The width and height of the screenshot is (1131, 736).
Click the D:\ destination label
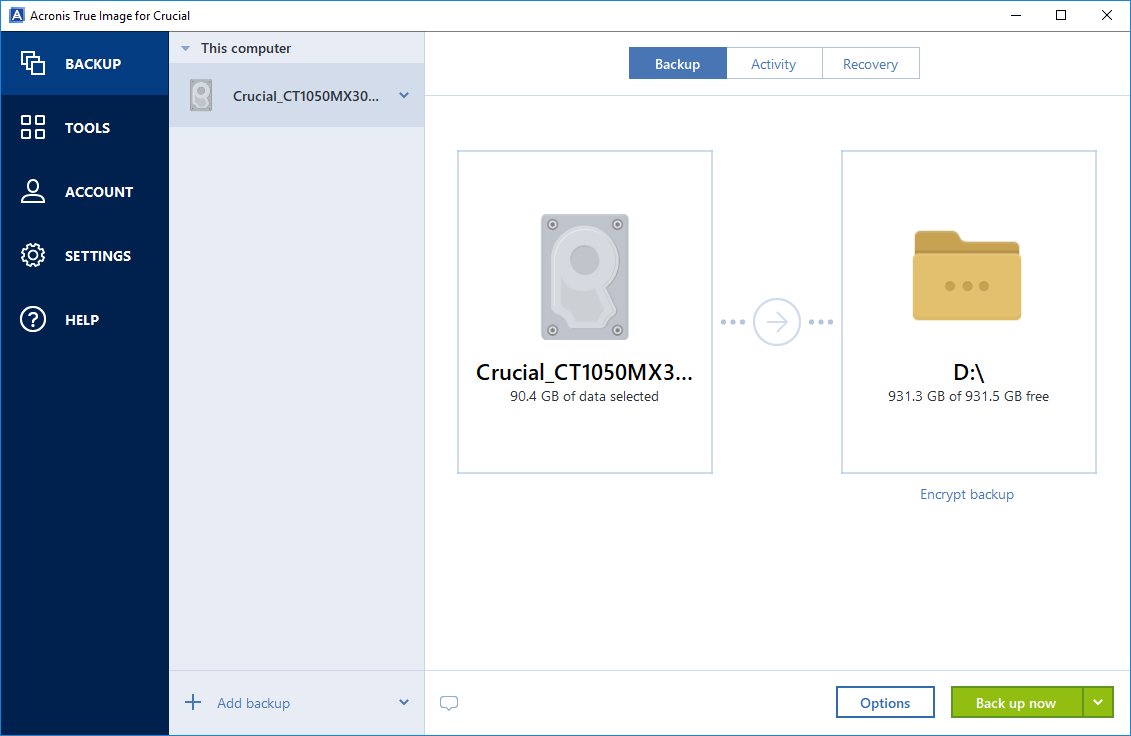click(969, 372)
